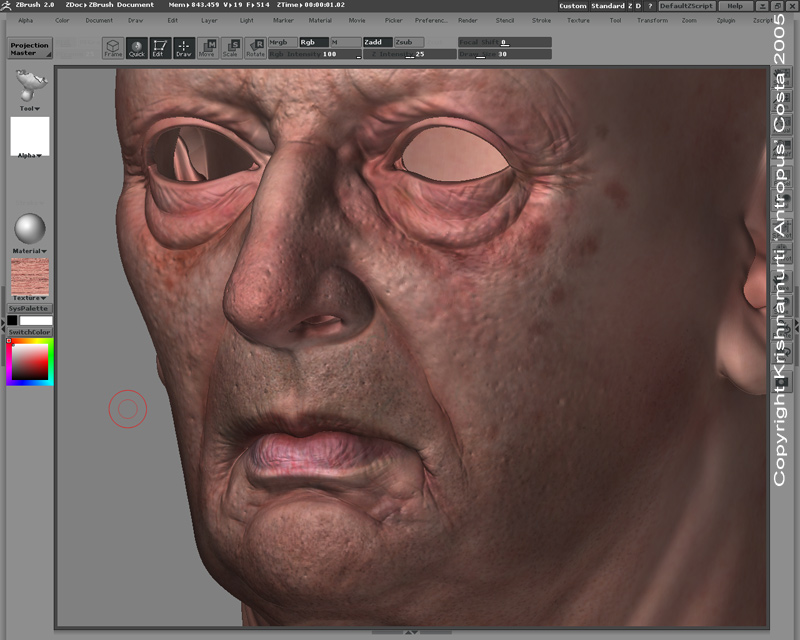Viewport: 800px width, 640px height.
Task: Click the SwitchColor button
Action: coord(30,332)
